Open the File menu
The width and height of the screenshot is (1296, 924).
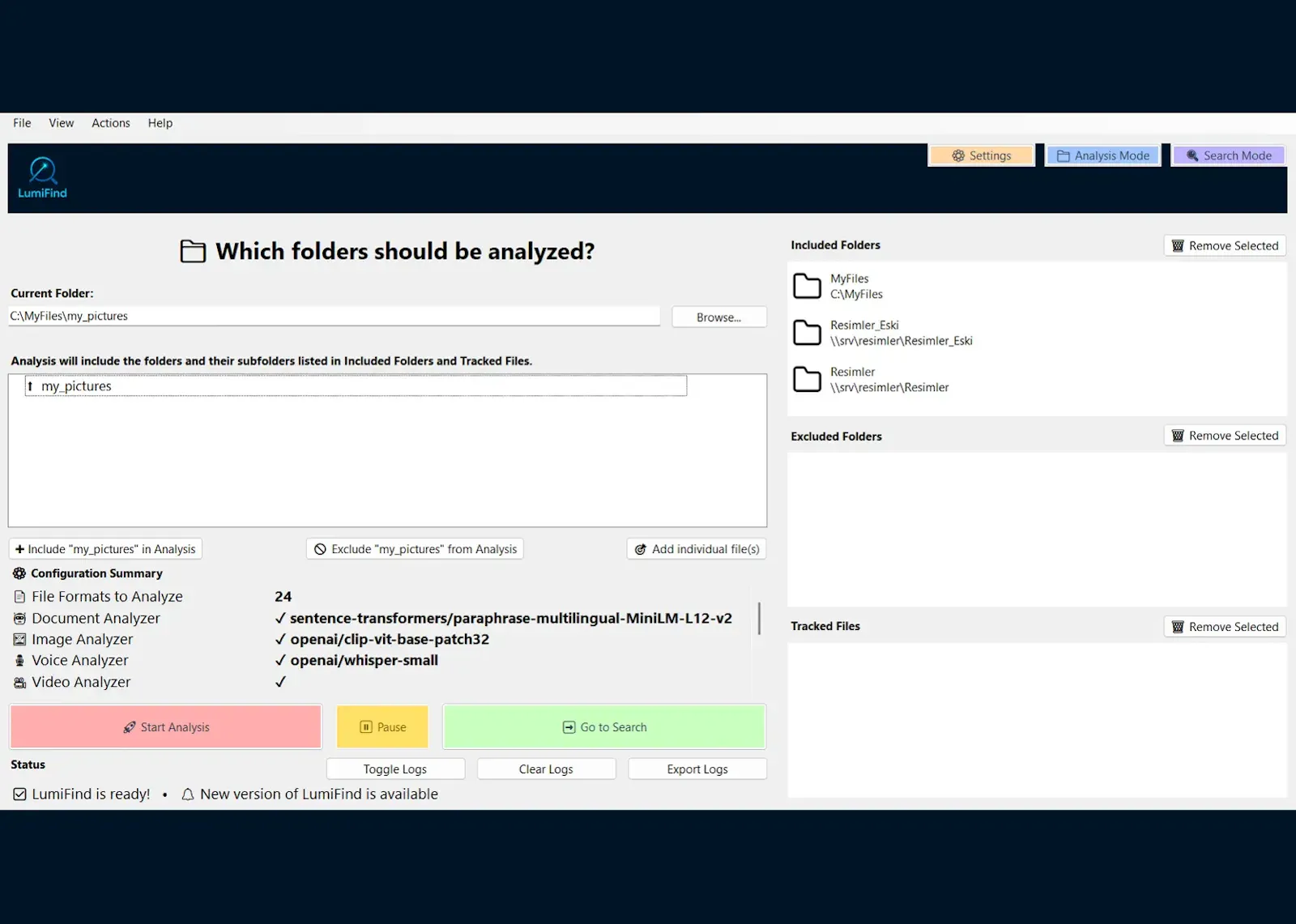pyautogui.click(x=22, y=123)
